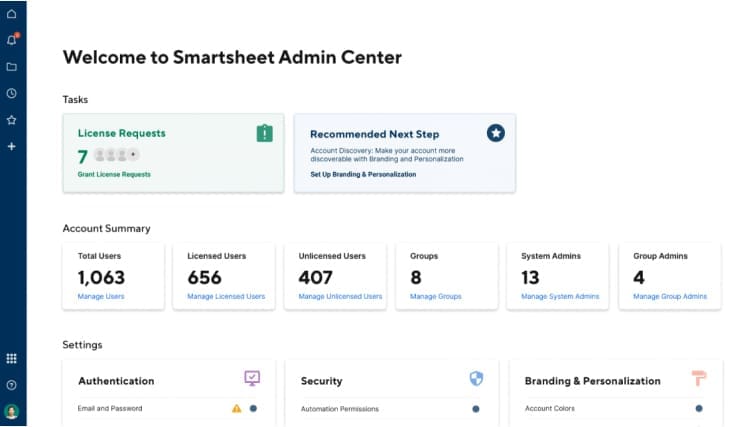The height and width of the screenshot is (427, 751).
Task: Select the Automation Permissions row
Action: coord(392,409)
